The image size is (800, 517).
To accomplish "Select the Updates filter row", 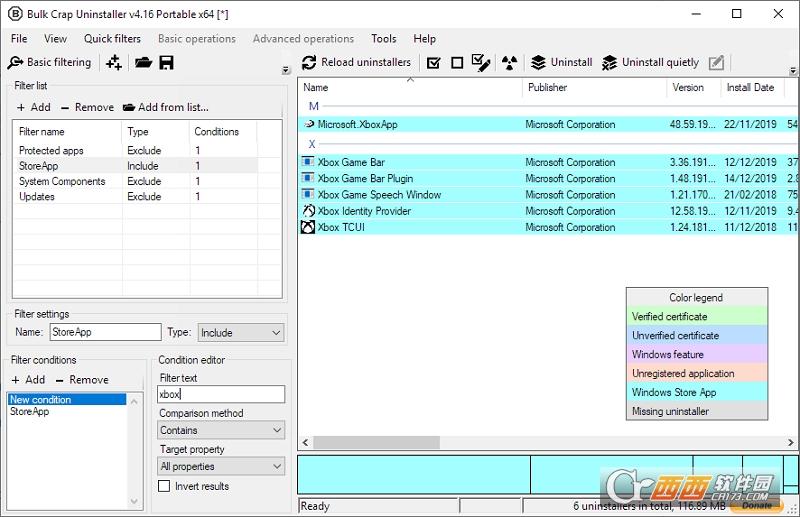I will click(x=137, y=196).
